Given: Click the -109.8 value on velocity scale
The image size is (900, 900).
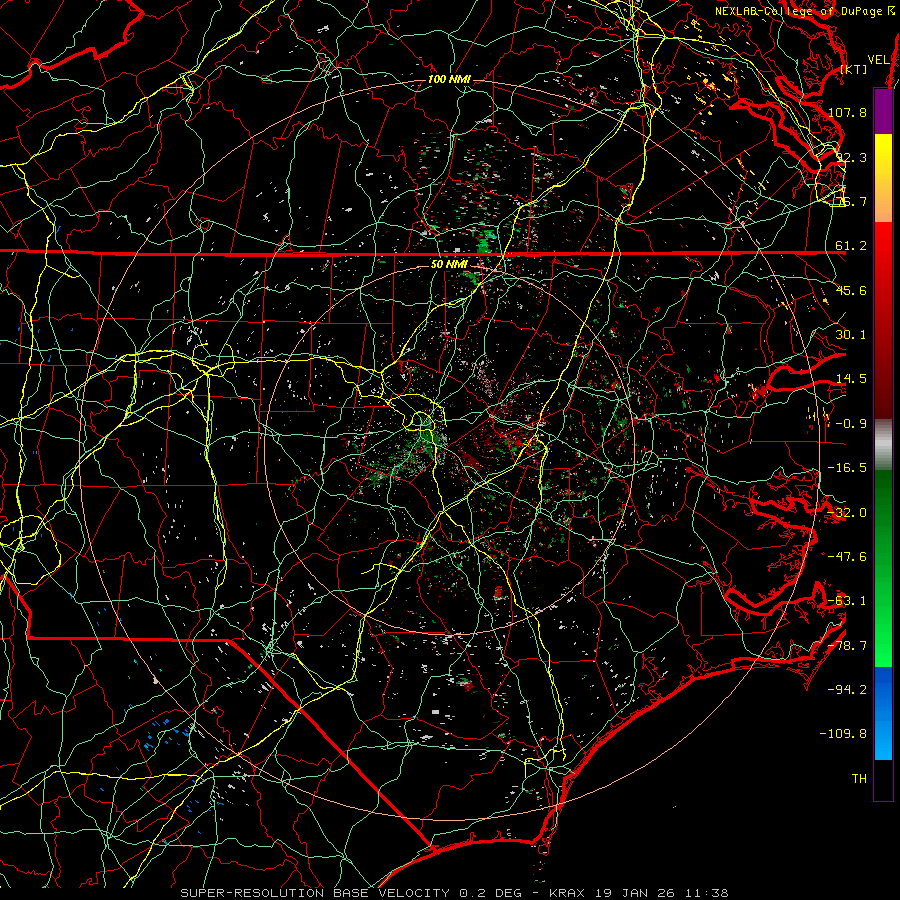Looking at the screenshot, I should (844, 734).
